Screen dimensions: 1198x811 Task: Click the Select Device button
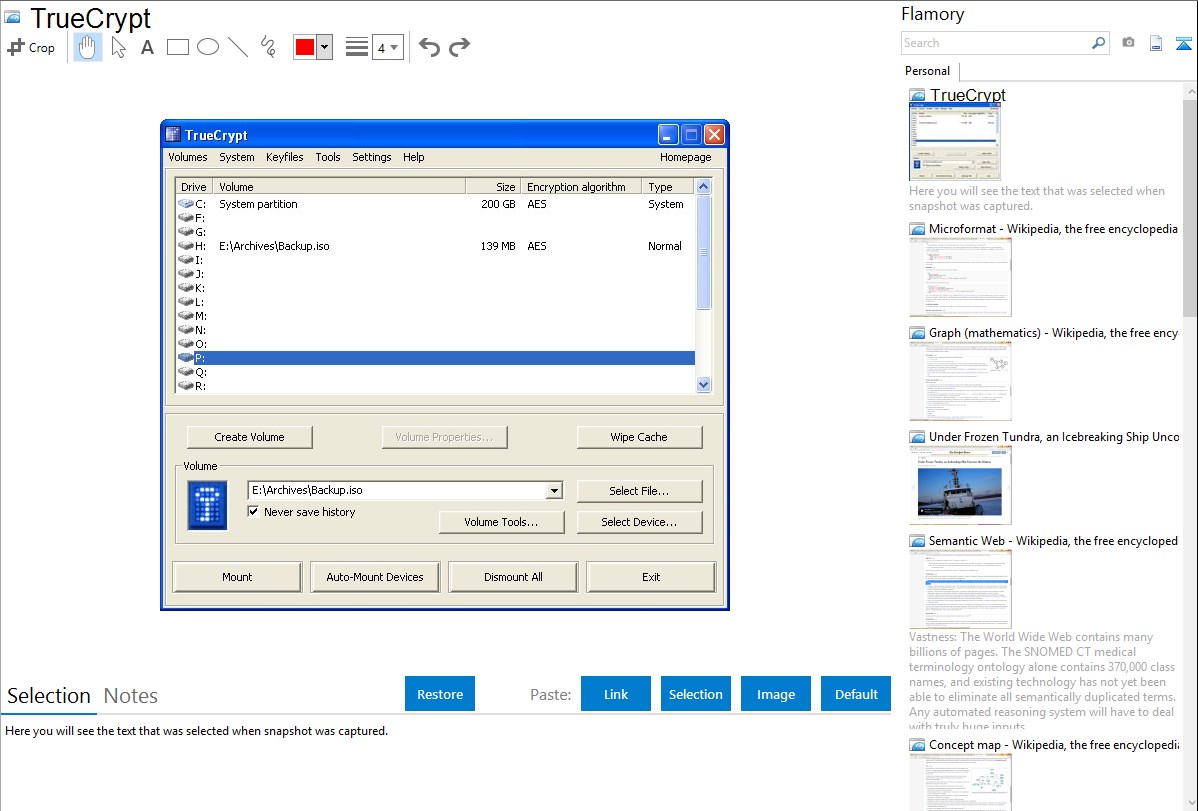pos(639,522)
